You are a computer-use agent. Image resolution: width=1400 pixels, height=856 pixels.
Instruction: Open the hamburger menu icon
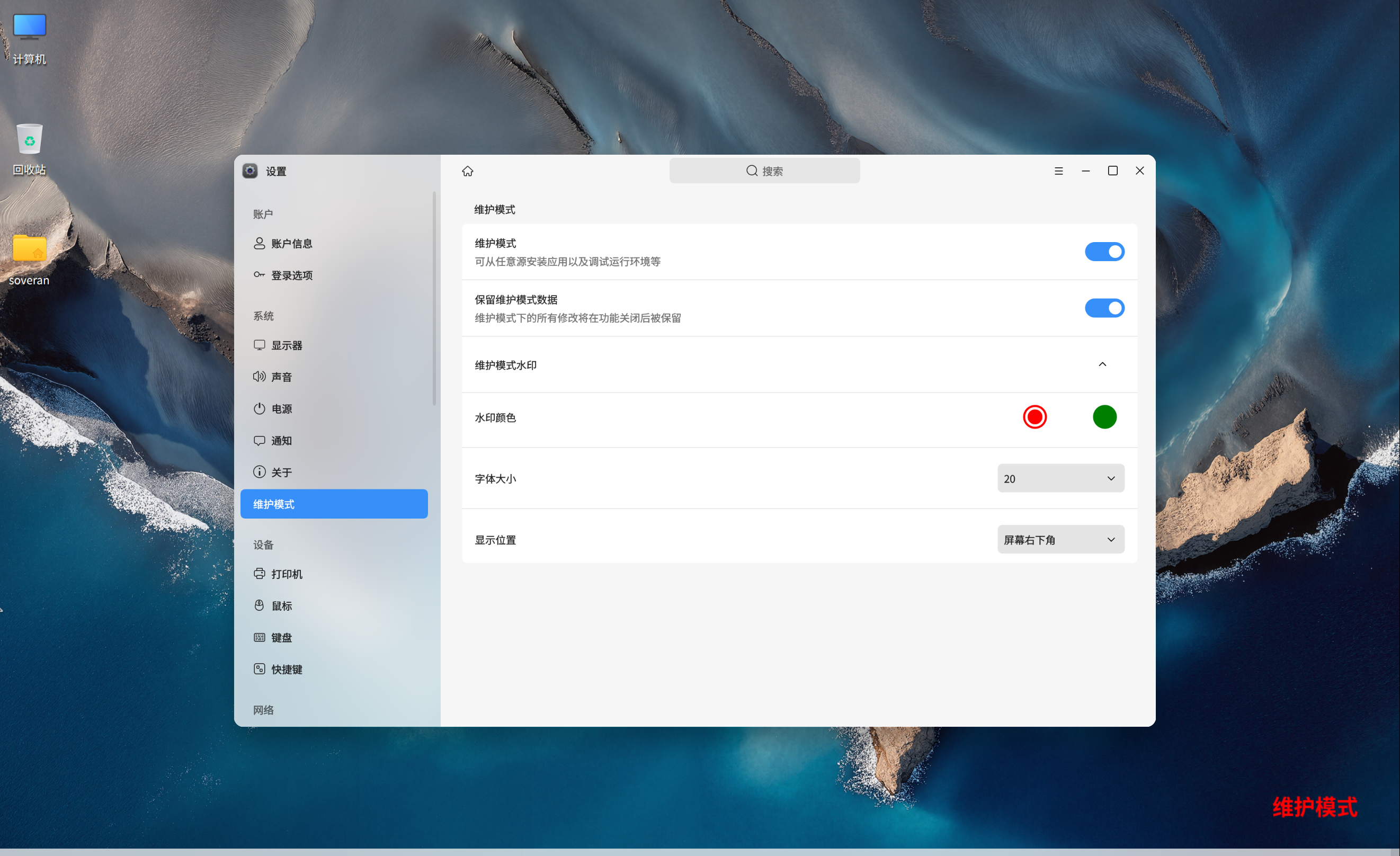(x=1058, y=171)
